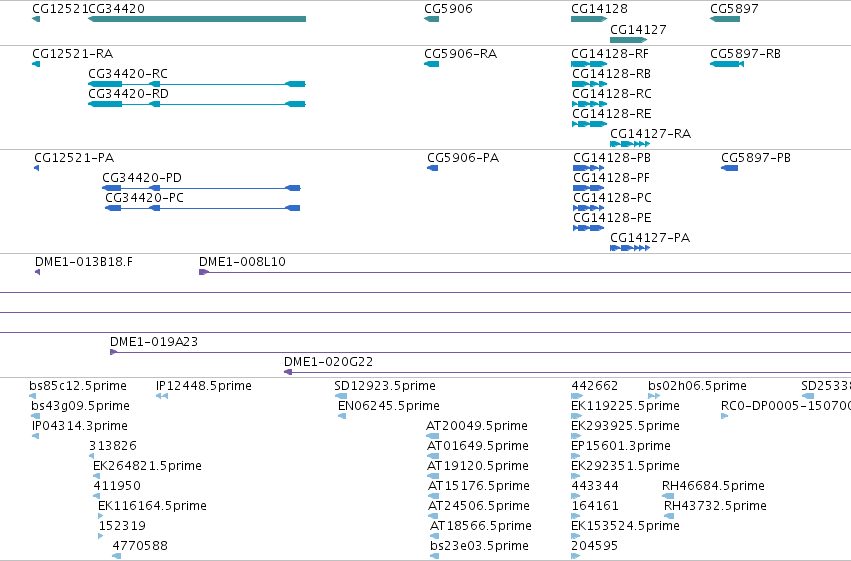
Task: Select BAC clone DME1-019A23
Action: coord(480,353)
